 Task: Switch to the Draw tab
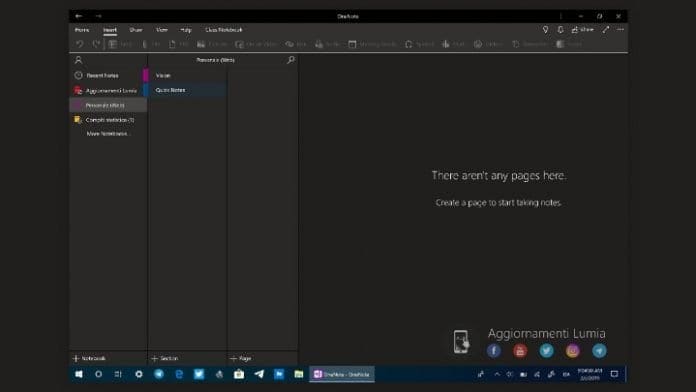point(136,30)
